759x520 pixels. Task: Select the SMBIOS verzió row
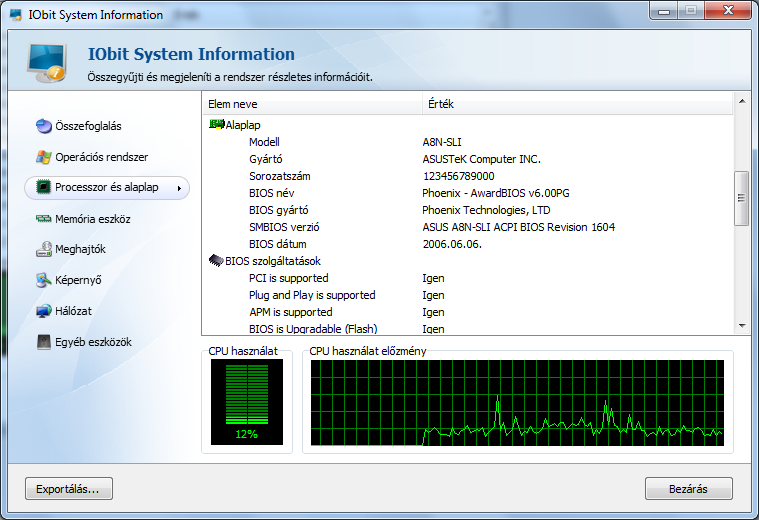[467, 227]
